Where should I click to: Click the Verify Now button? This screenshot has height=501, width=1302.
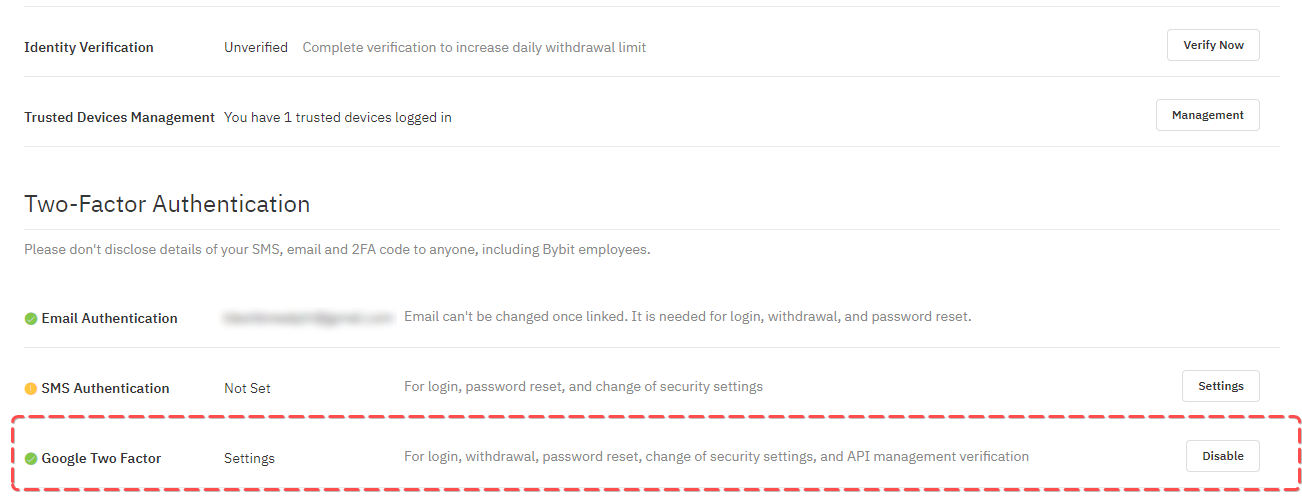click(x=1212, y=45)
